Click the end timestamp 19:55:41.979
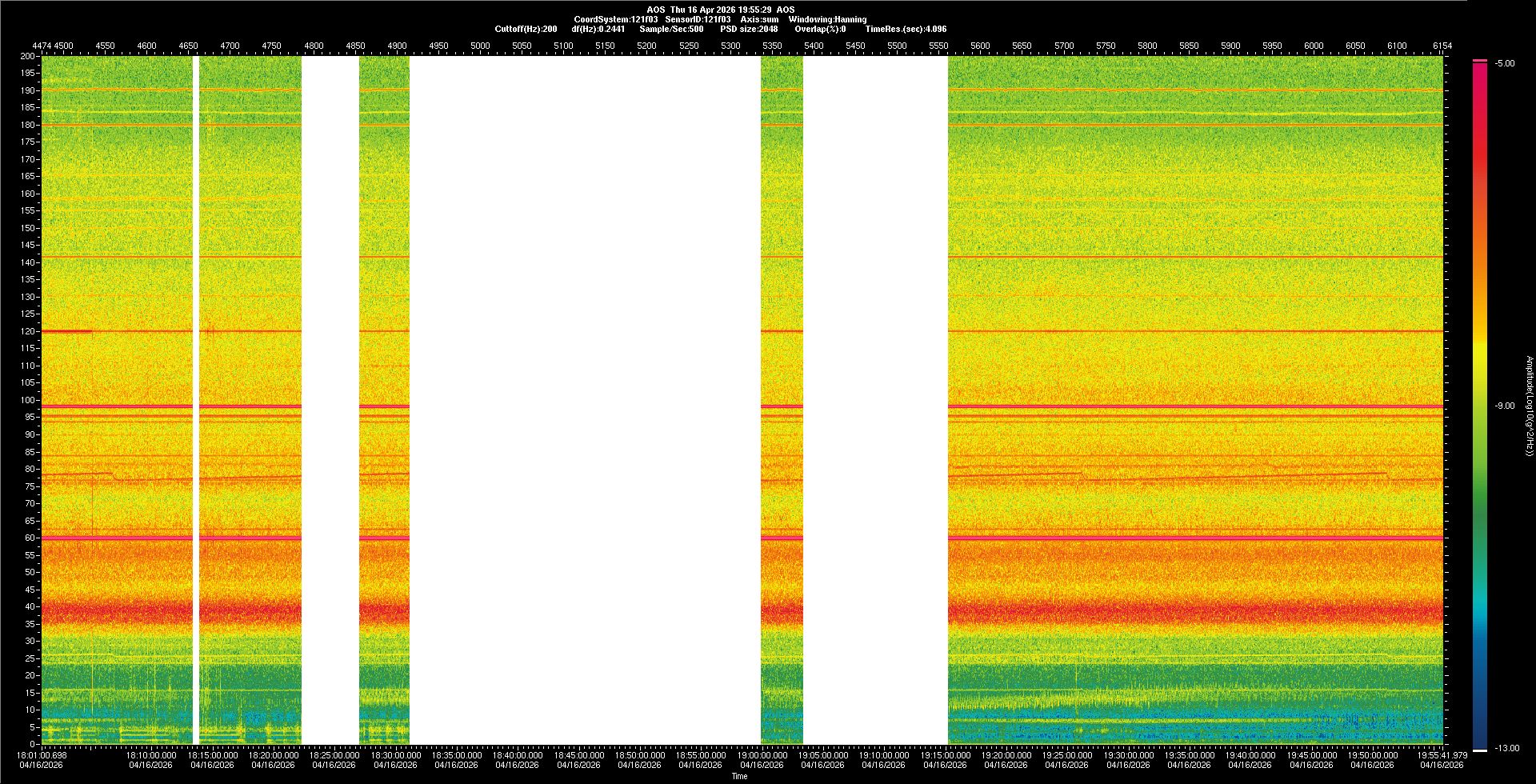 [x=1441, y=755]
